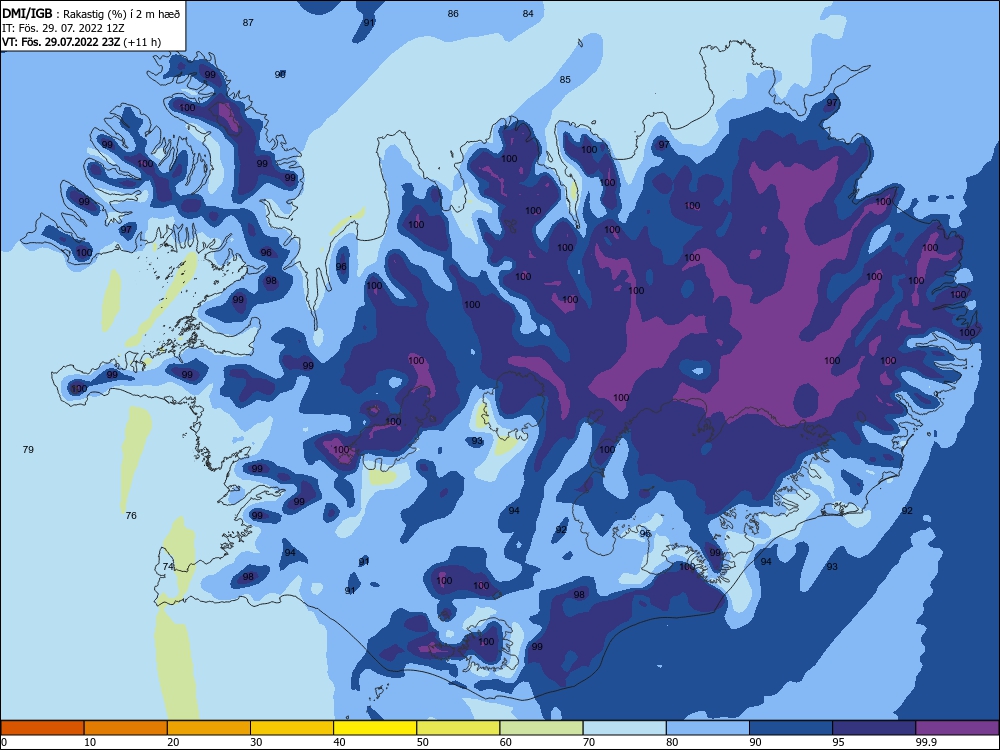This screenshot has height=750, width=1000.
Task: Click the '99.9' legend scale label
Action: pyautogui.click(x=925, y=742)
